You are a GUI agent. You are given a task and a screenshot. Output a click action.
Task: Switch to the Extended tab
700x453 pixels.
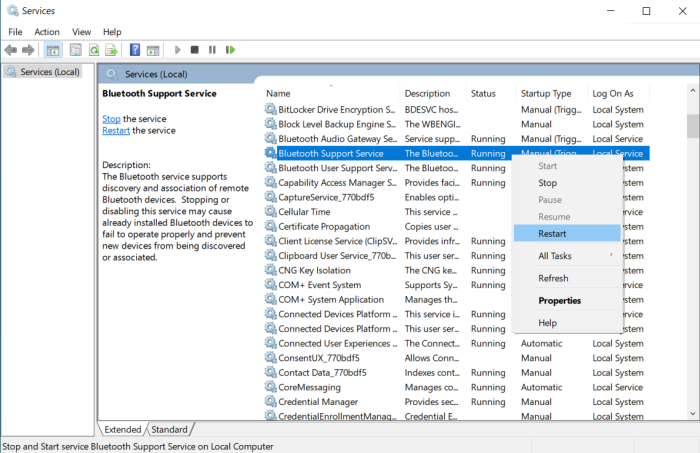pos(122,429)
